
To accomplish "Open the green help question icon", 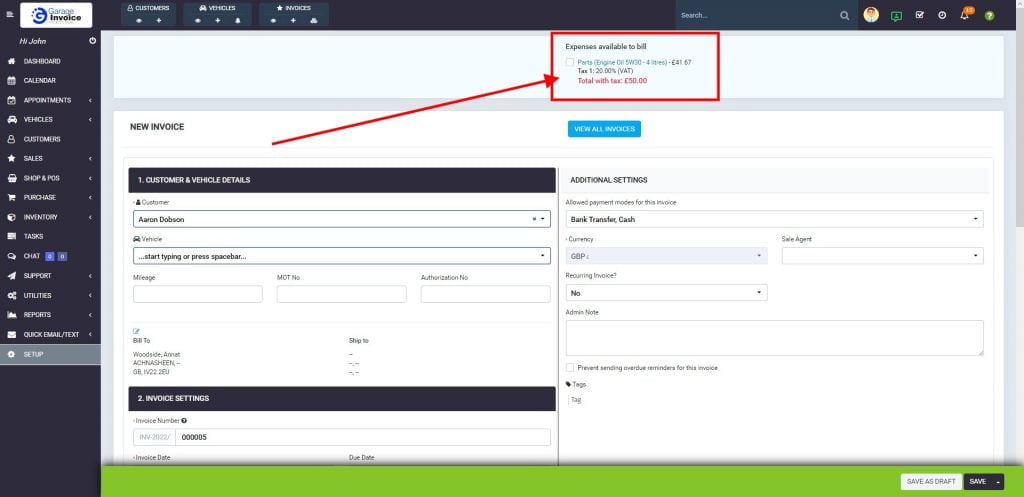I will click(989, 16).
